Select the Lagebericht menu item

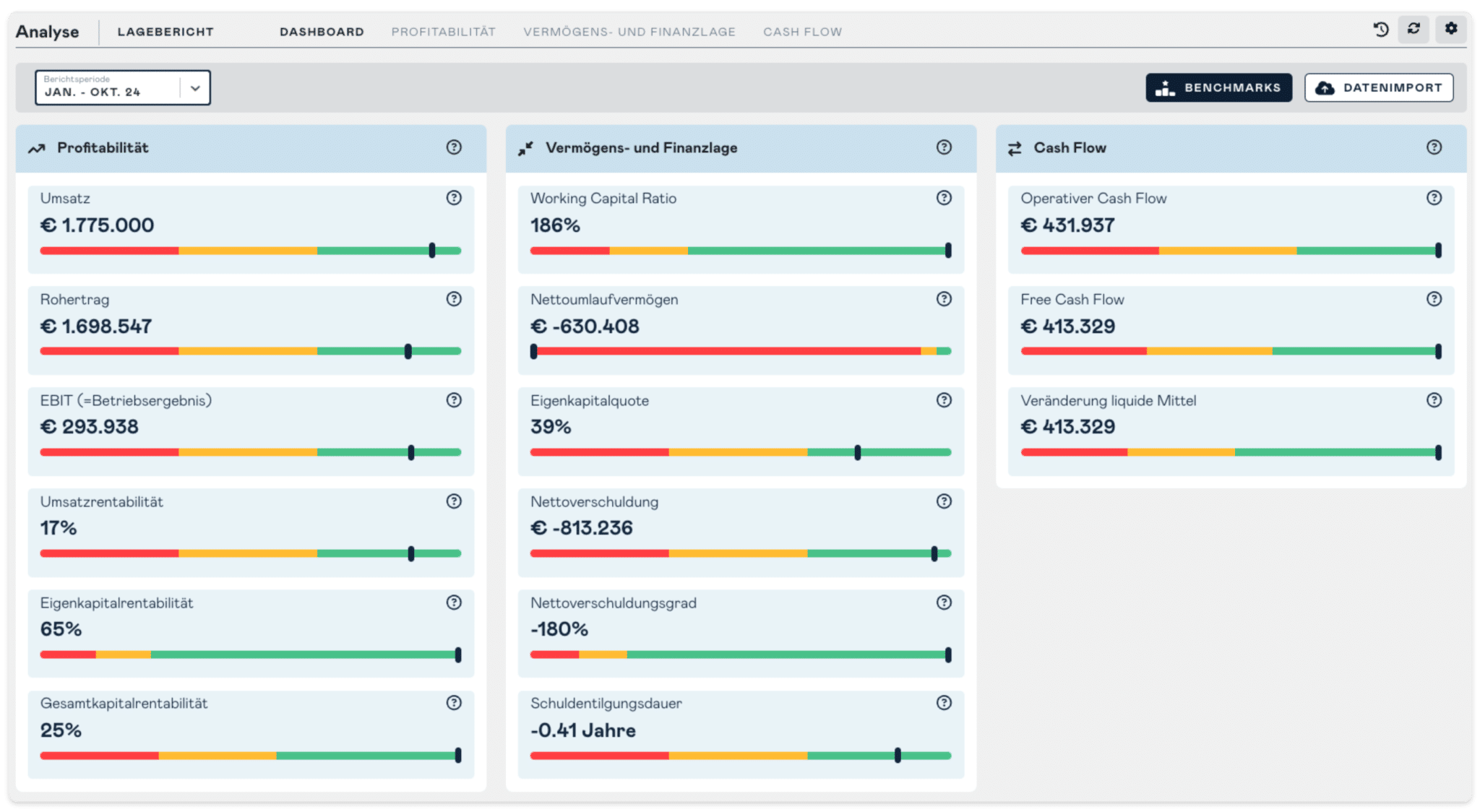coord(165,32)
